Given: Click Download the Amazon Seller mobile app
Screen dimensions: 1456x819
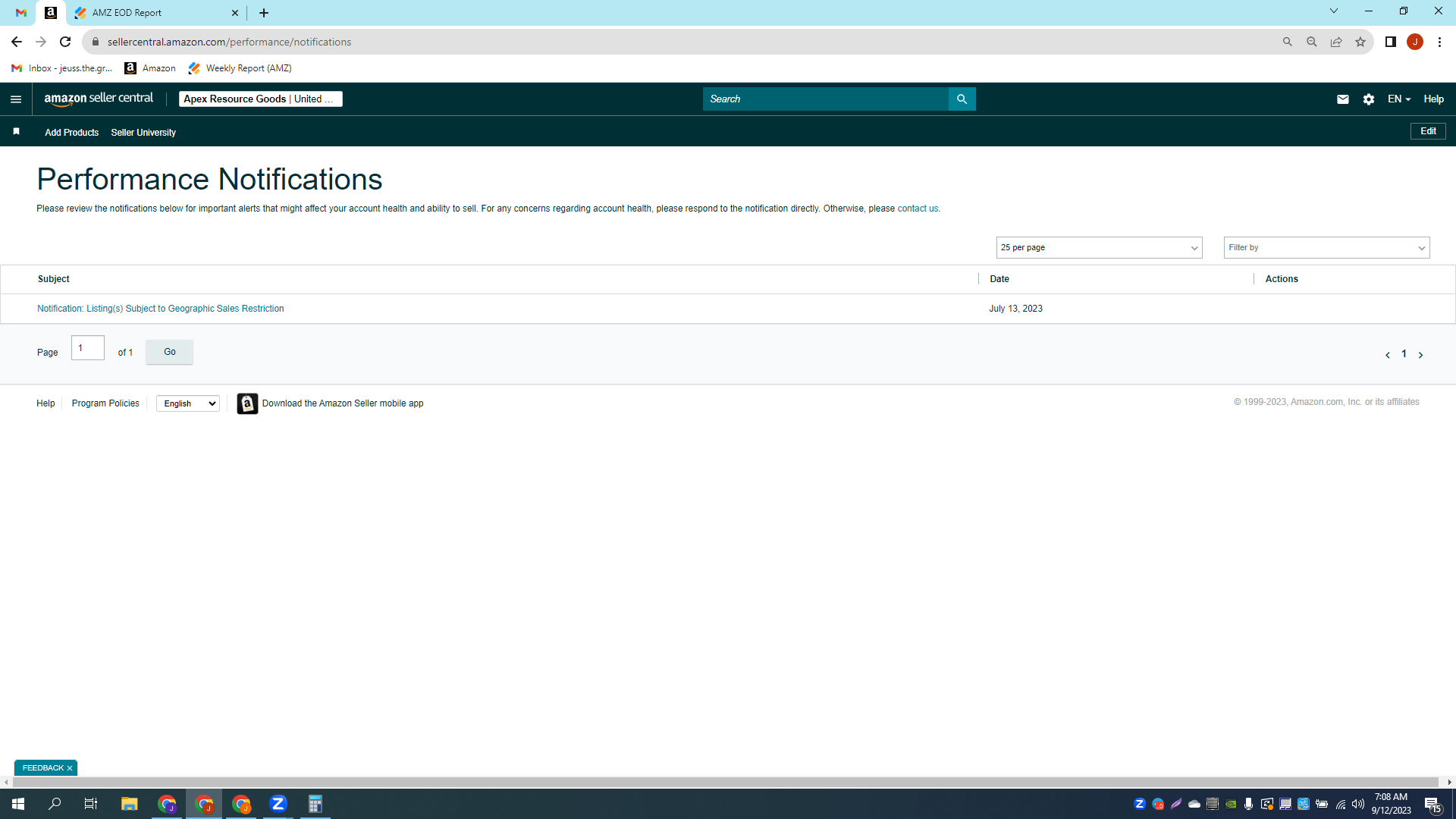Looking at the screenshot, I should tap(343, 403).
